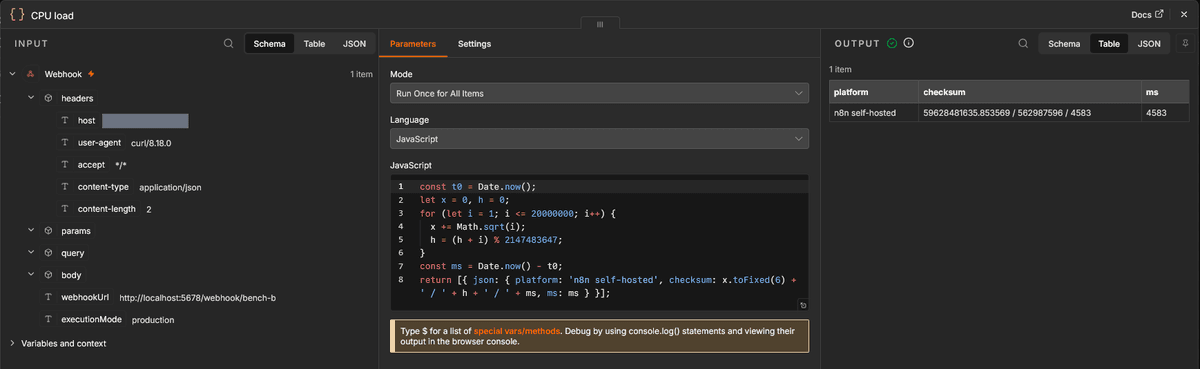Image resolution: width=1200 pixels, height=369 pixels.
Task: Click the checksum value cell
Action: coord(1030,113)
